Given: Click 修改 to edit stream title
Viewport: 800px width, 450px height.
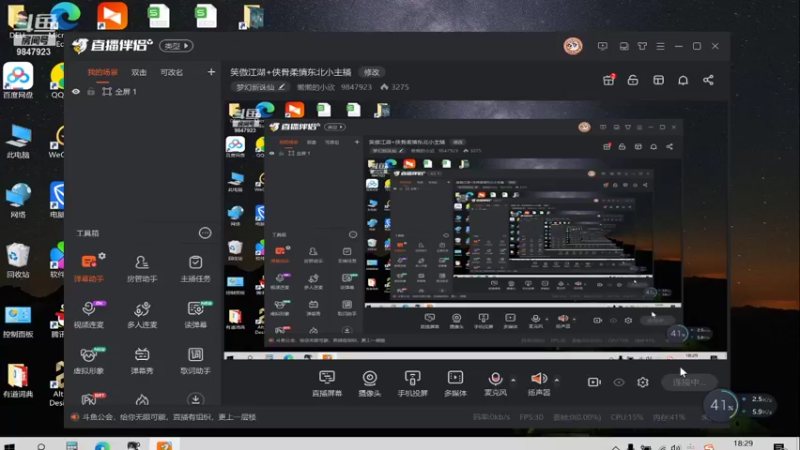Looking at the screenshot, I should tap(371, 72).
